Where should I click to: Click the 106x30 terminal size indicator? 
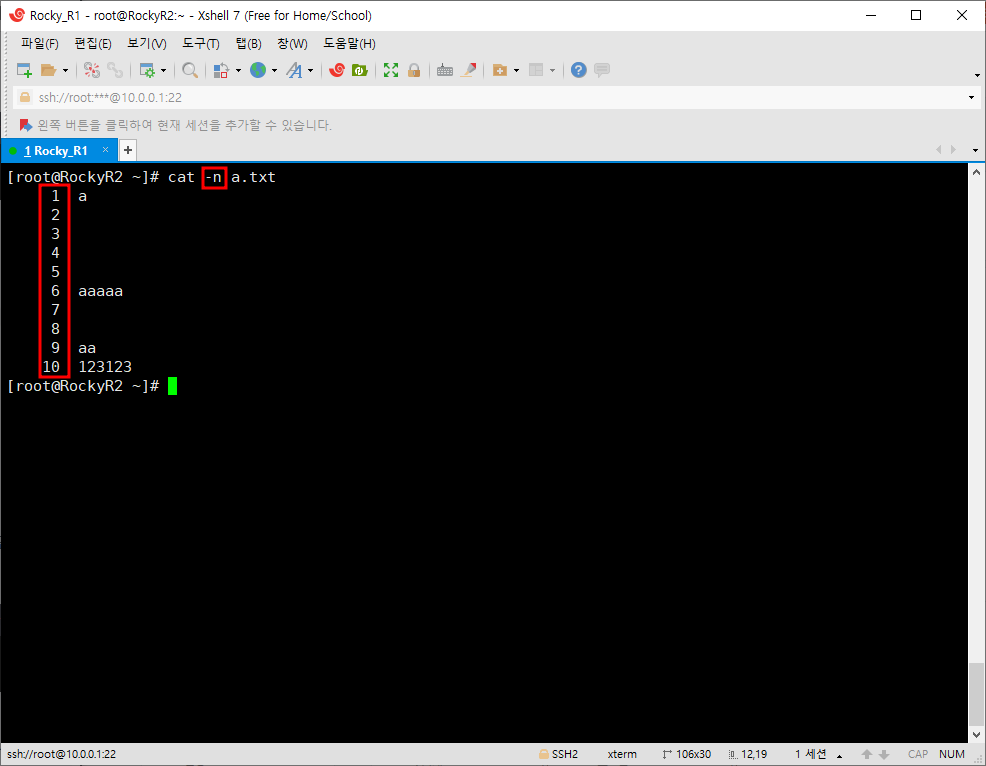tap(687, 754)
